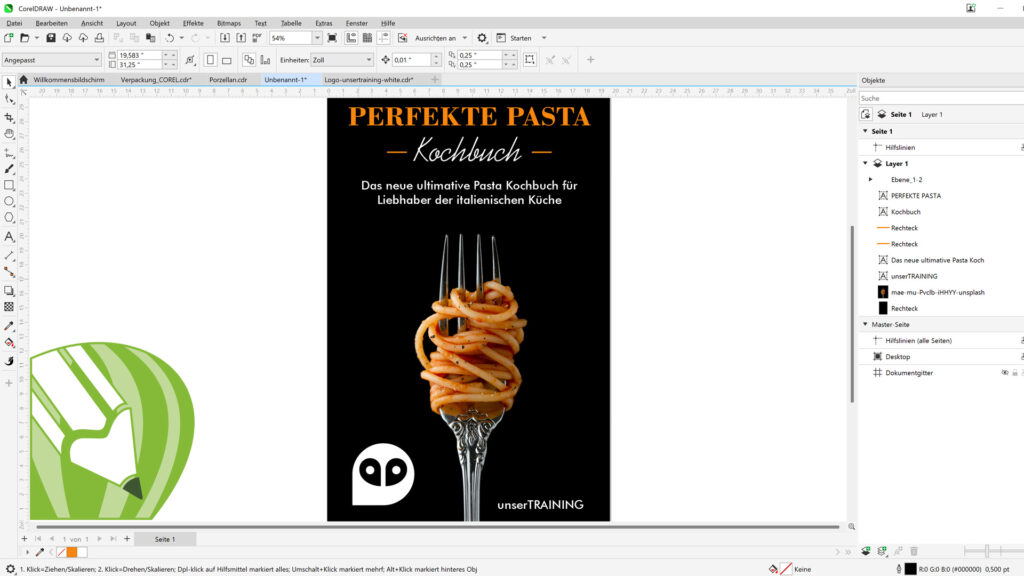Screen dimensions: 1024x576
Task: Select the Crop tool
Action: pos(9,118)
